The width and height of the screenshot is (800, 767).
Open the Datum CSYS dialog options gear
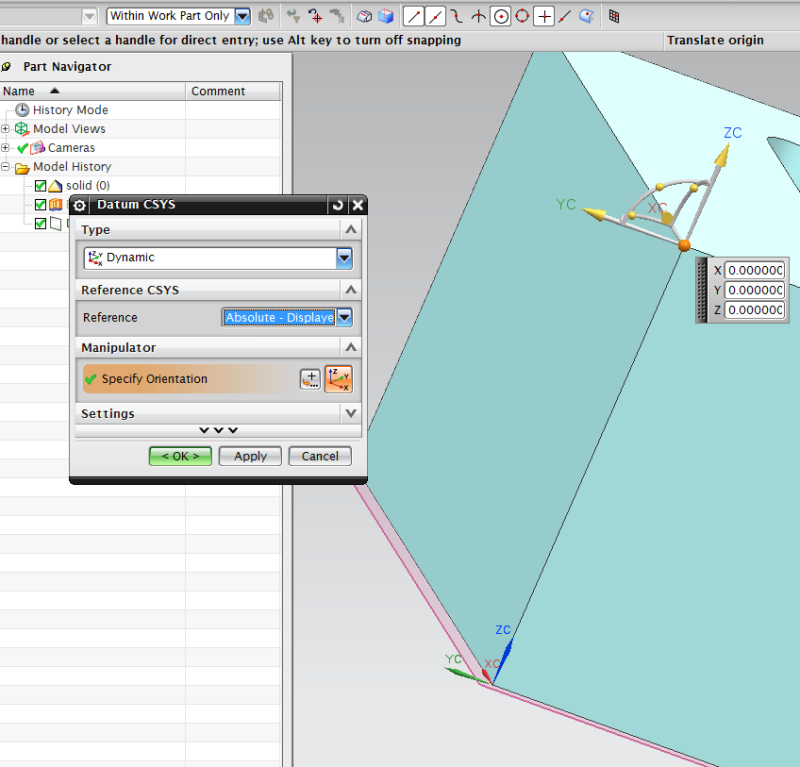(x=80, y=205)
